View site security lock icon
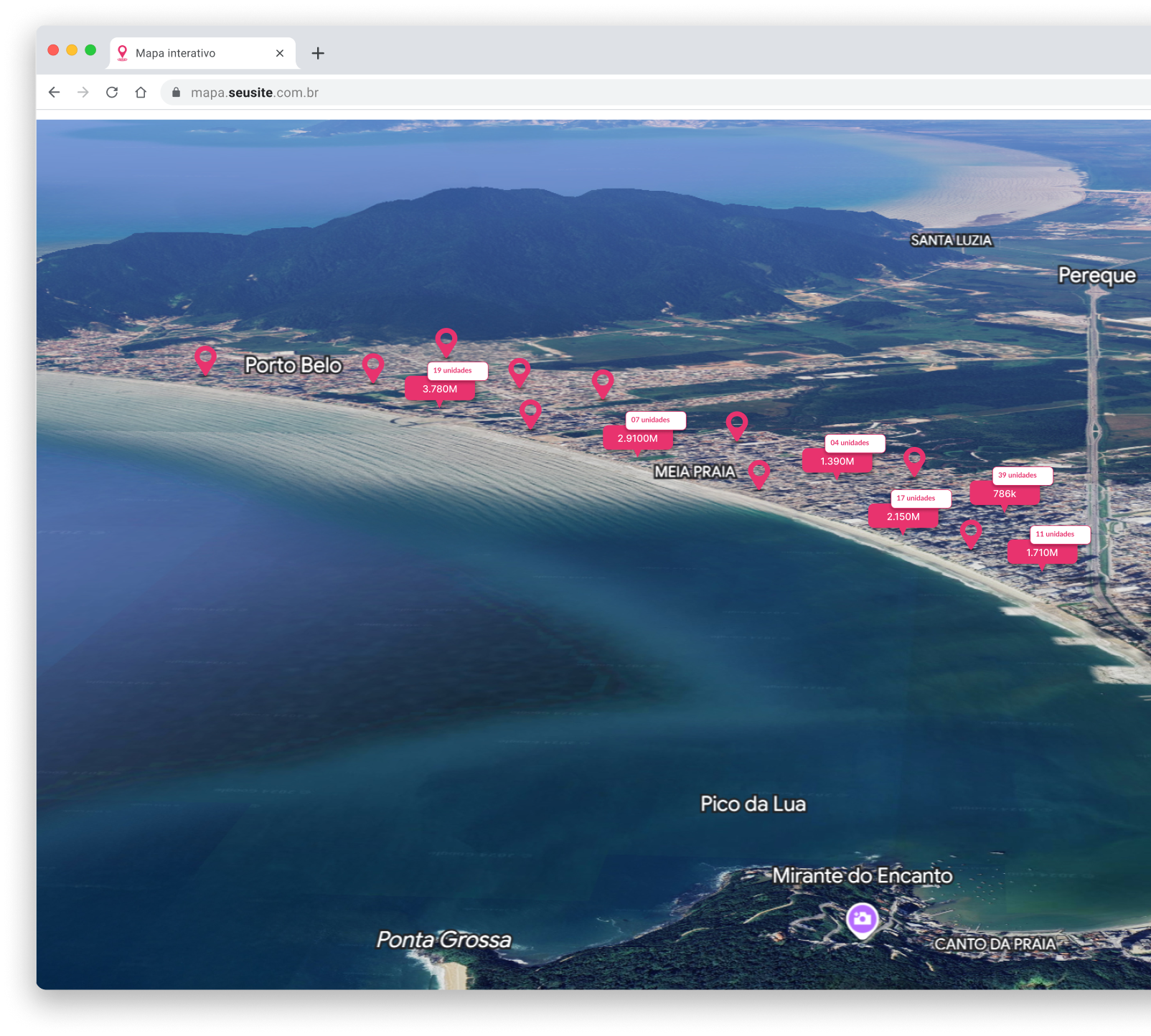1151x1036 pixels. (177, 93)
